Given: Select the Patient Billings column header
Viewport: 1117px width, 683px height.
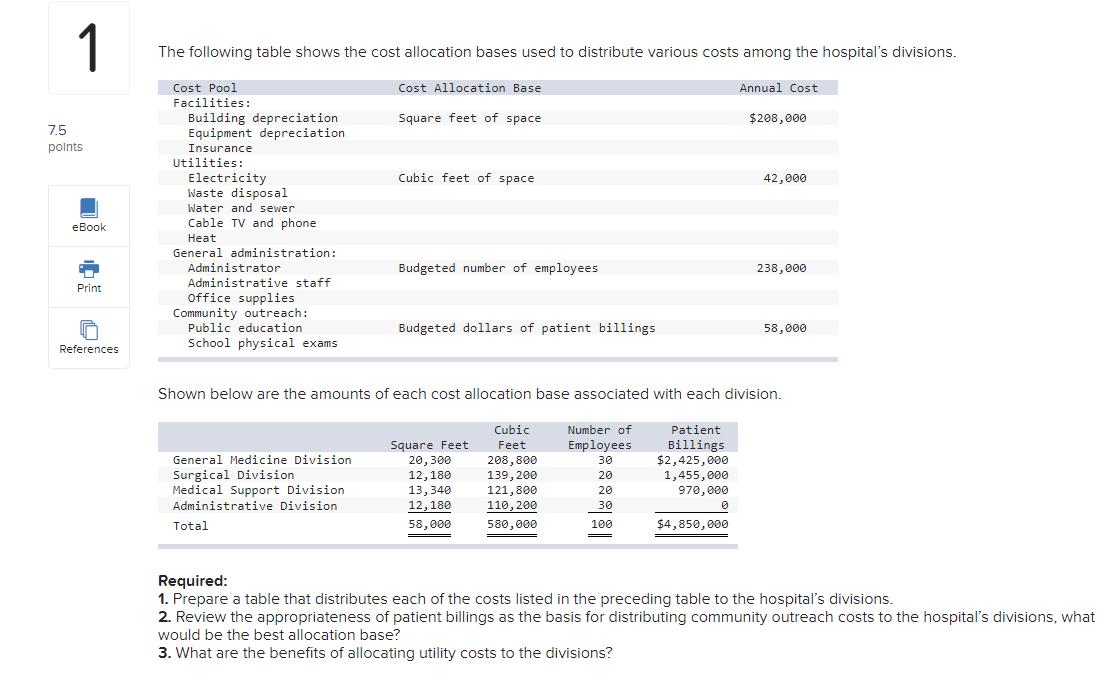Looking at the screenshot, I should (696, 437).
